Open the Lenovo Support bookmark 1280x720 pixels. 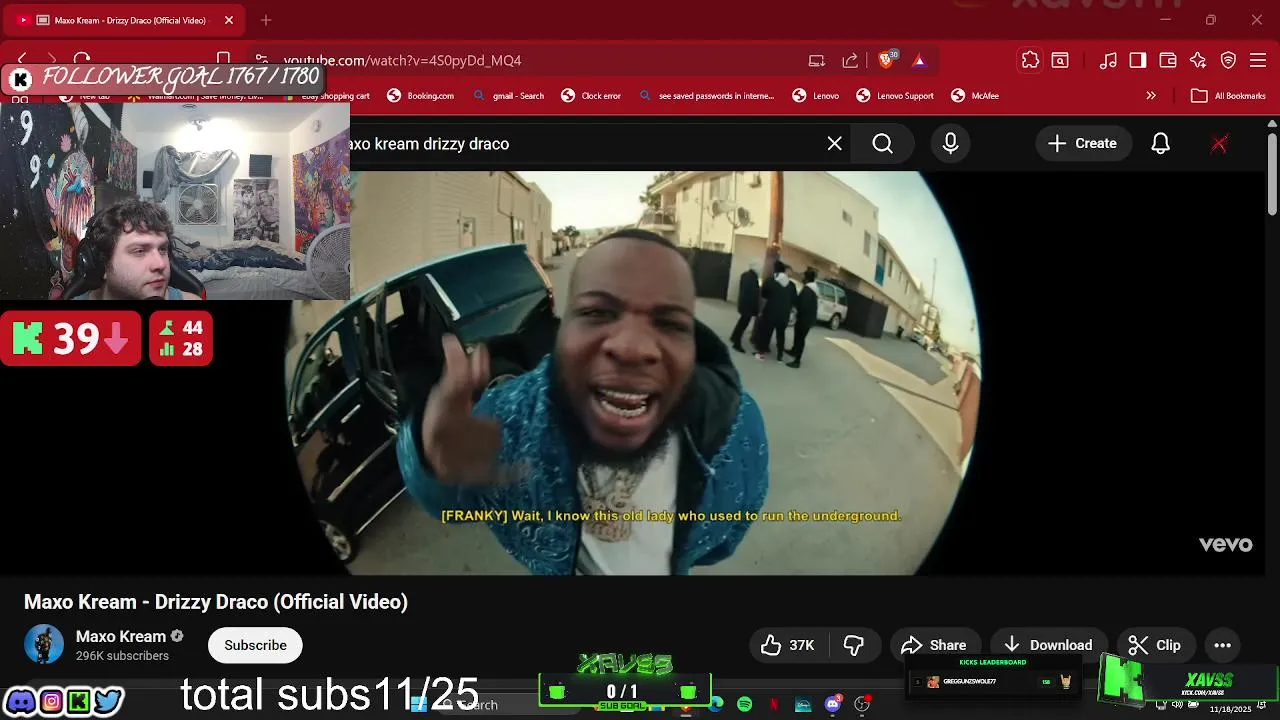[x=895, y=96]
